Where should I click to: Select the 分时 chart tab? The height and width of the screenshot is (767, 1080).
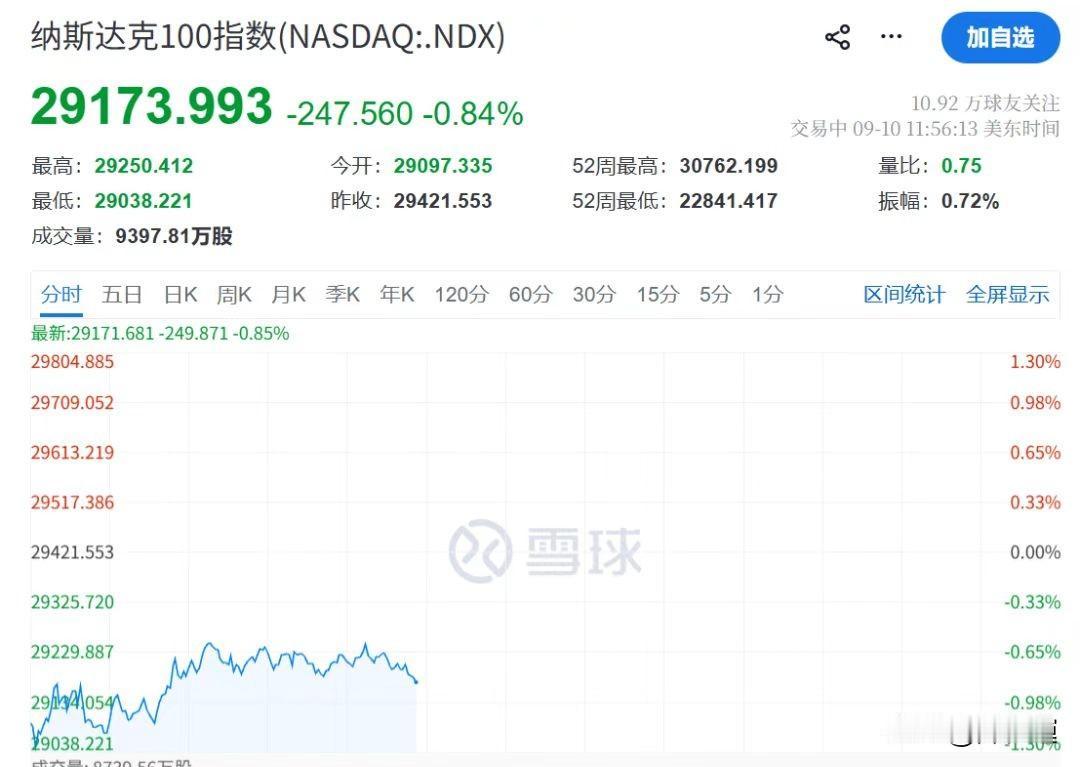(x=61, y=295)
